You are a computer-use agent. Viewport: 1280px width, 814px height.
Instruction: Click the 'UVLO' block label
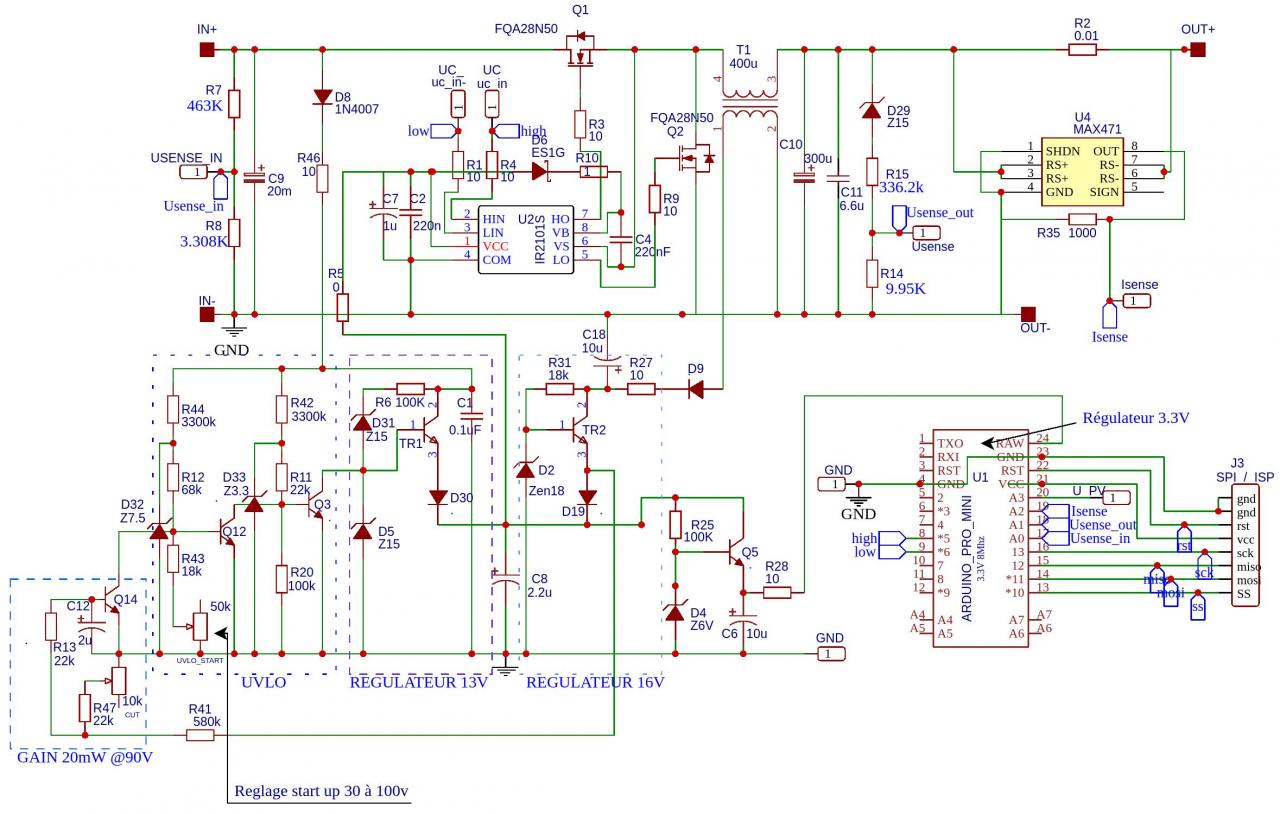263,683
